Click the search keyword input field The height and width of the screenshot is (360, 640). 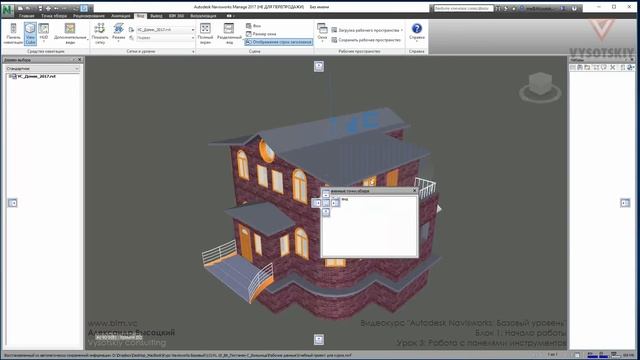click(x=463, y=8)
